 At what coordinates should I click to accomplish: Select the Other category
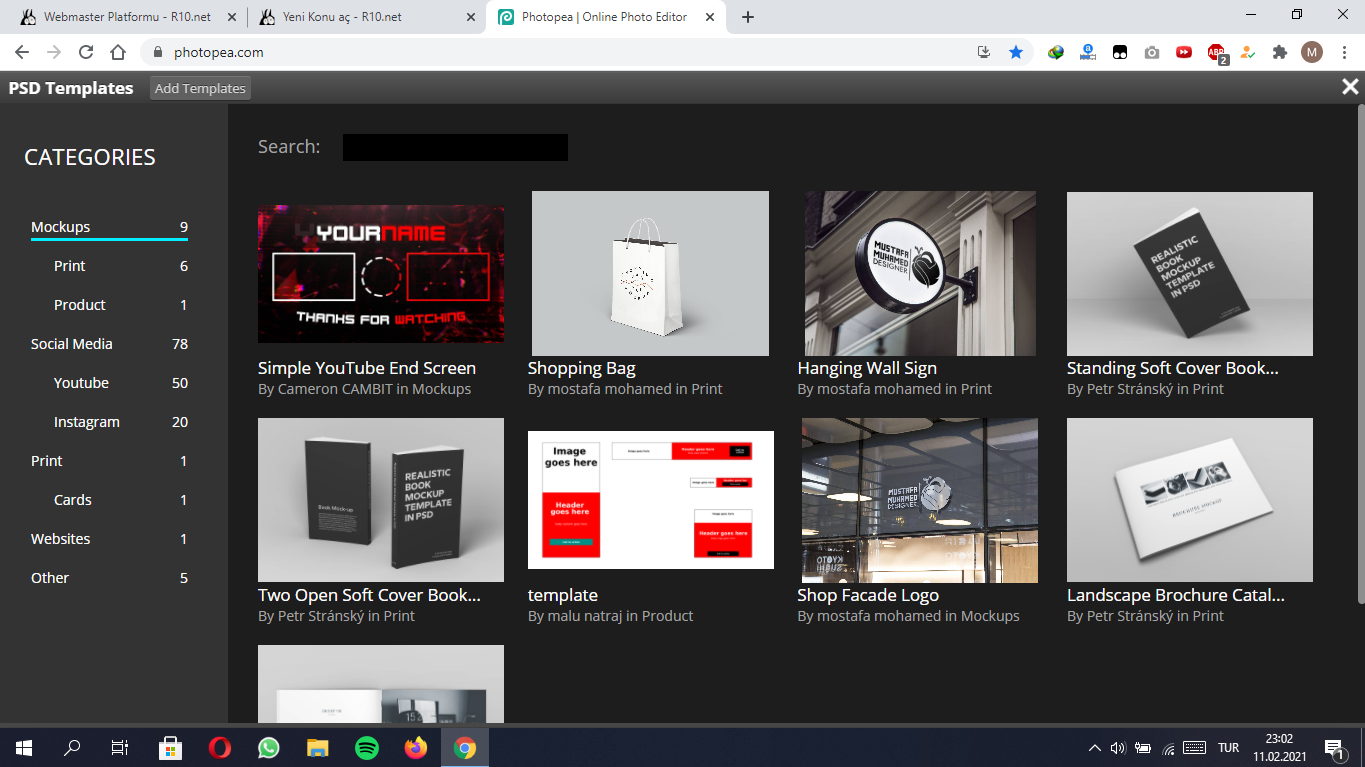click(x=109, y=578)
